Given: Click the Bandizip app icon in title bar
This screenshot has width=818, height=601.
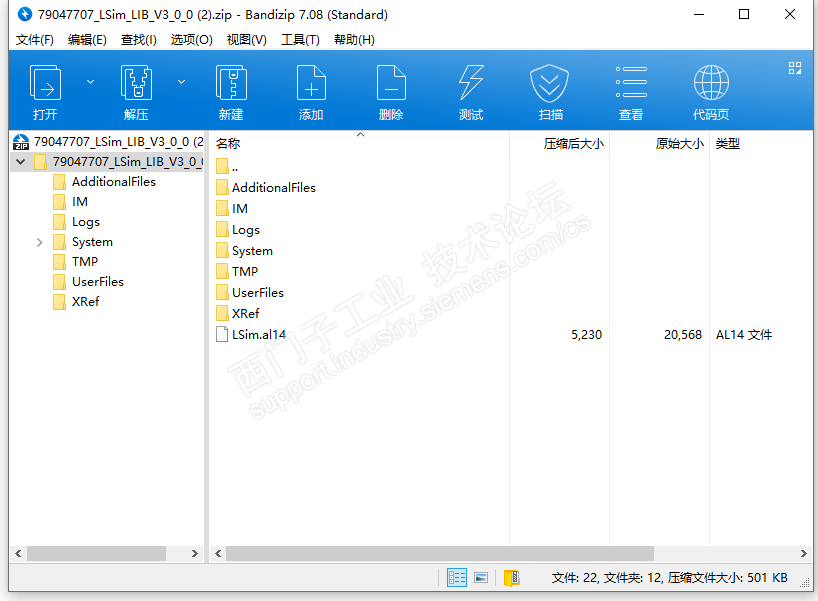Looking at the screenshot, I should pyautogui.click(x=25, y=14).
